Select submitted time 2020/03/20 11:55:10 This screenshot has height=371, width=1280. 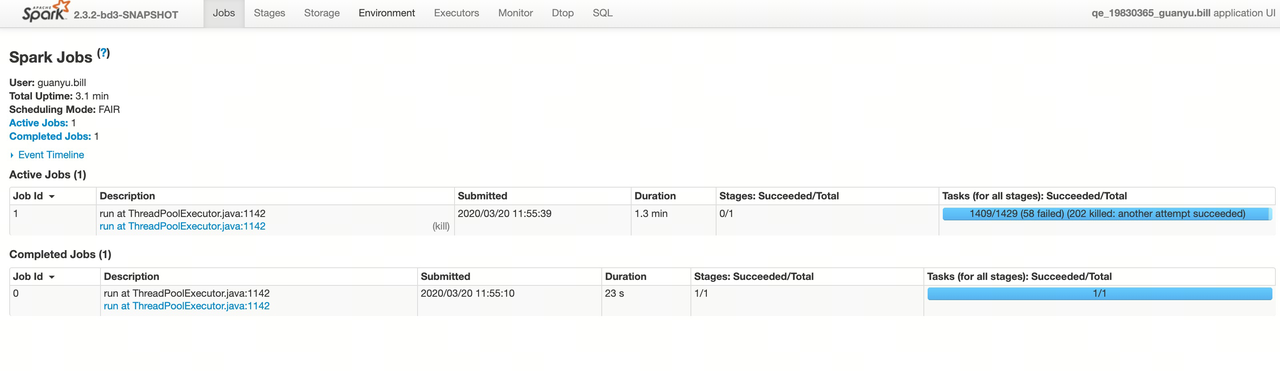468,294
